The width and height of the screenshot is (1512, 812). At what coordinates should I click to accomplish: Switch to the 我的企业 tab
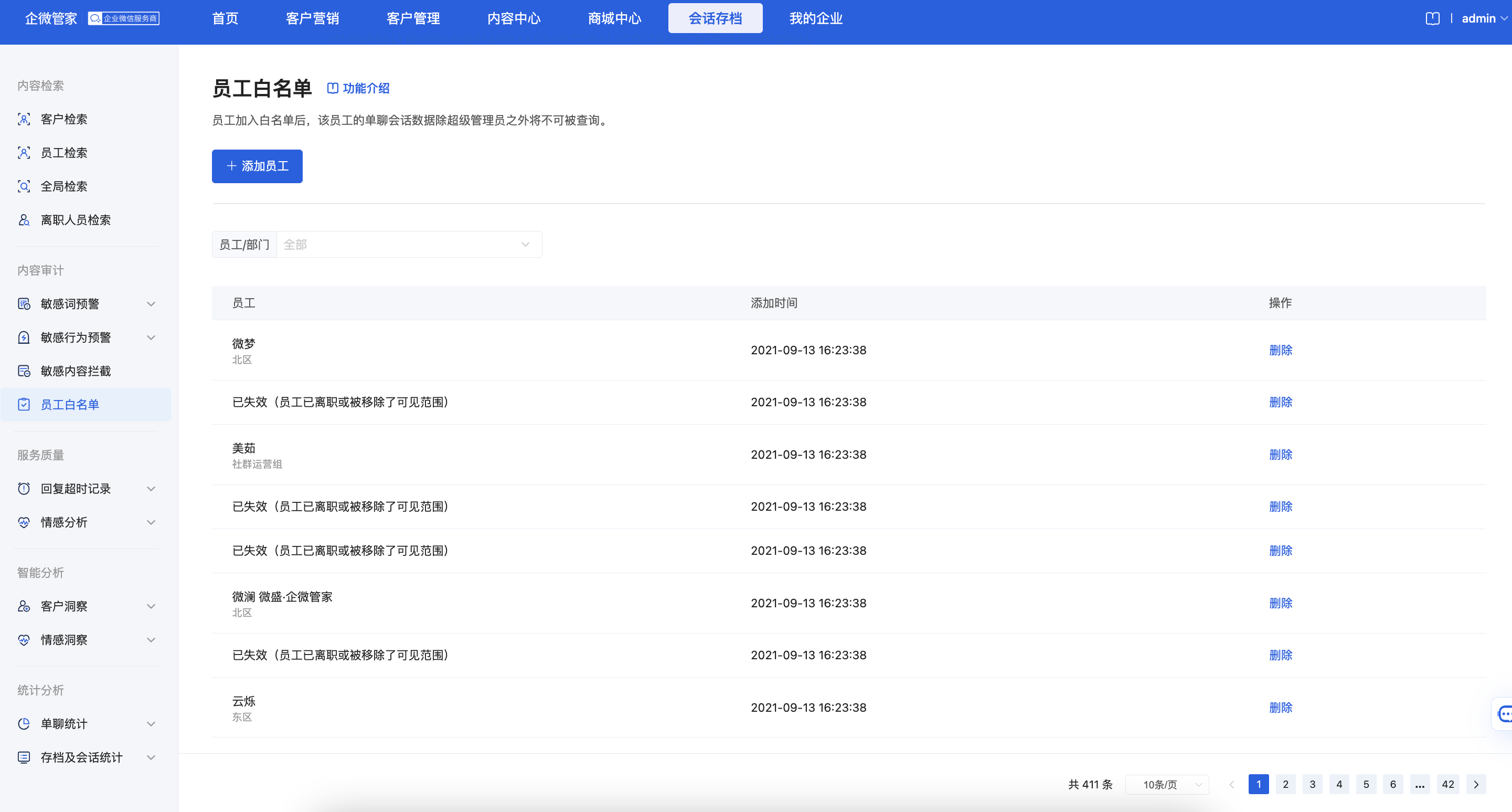pyautogui.click(x=816, y=18)
